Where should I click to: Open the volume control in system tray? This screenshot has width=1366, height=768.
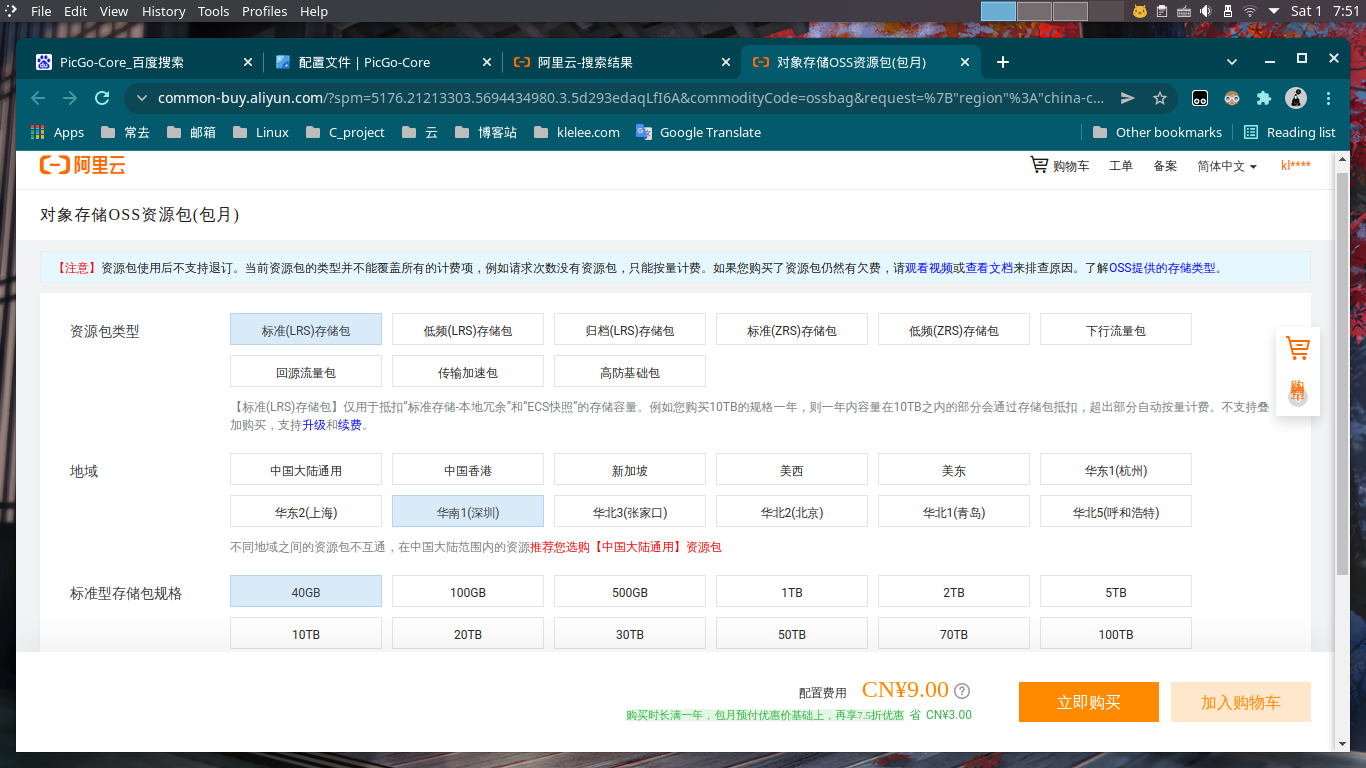tap(1206, 11)
